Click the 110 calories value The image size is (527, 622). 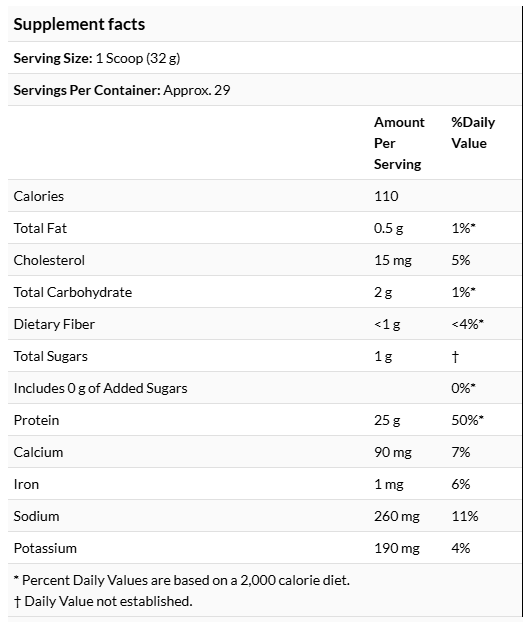[386, 196]
